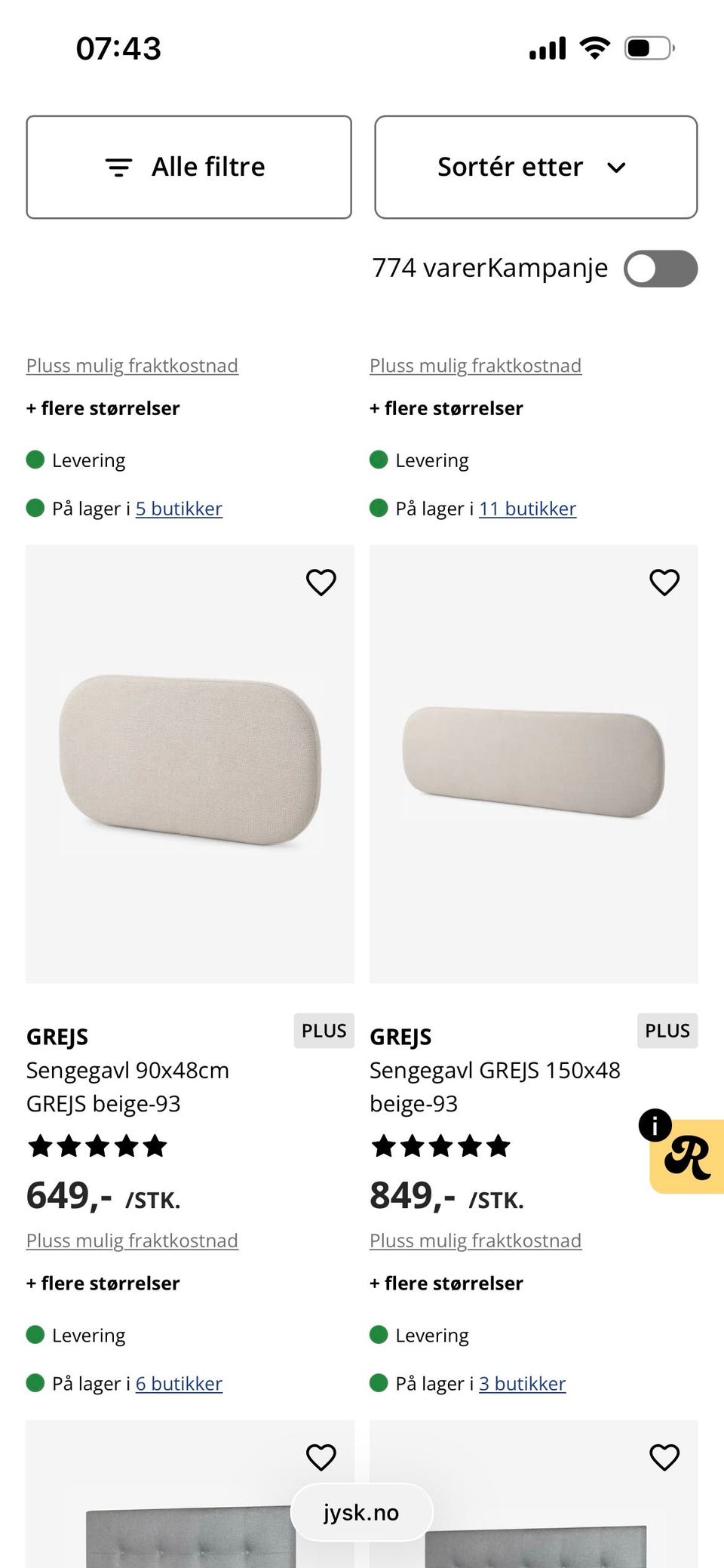Tap the filter lines icon in Alle filtre
Viewport: 724px width, 1568px height.
(x=118, y=168)
